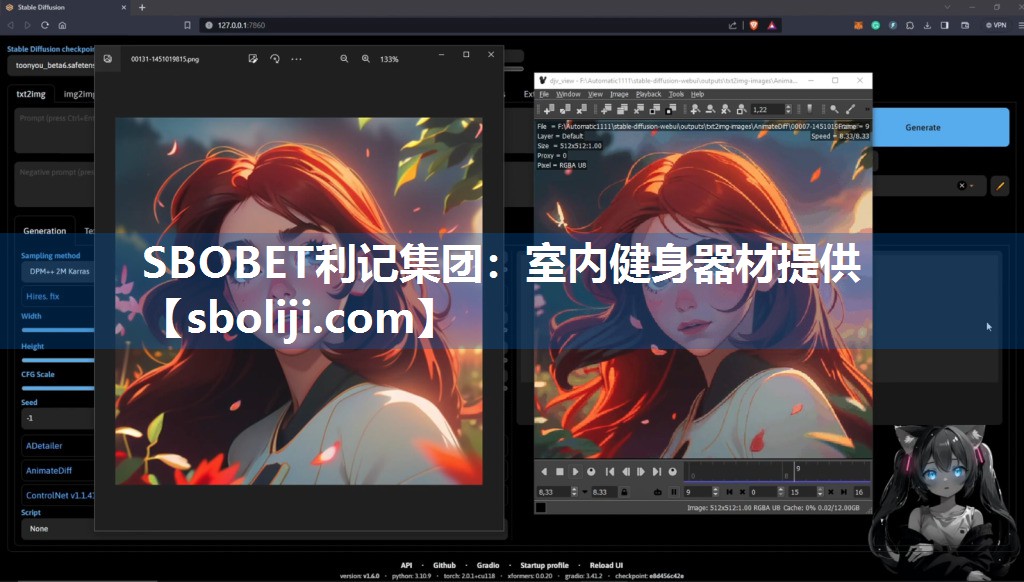1024x582 pixels.
Task: Open the DPM++ 2M Karras sampling dropdown
Action: click(59, 271)
